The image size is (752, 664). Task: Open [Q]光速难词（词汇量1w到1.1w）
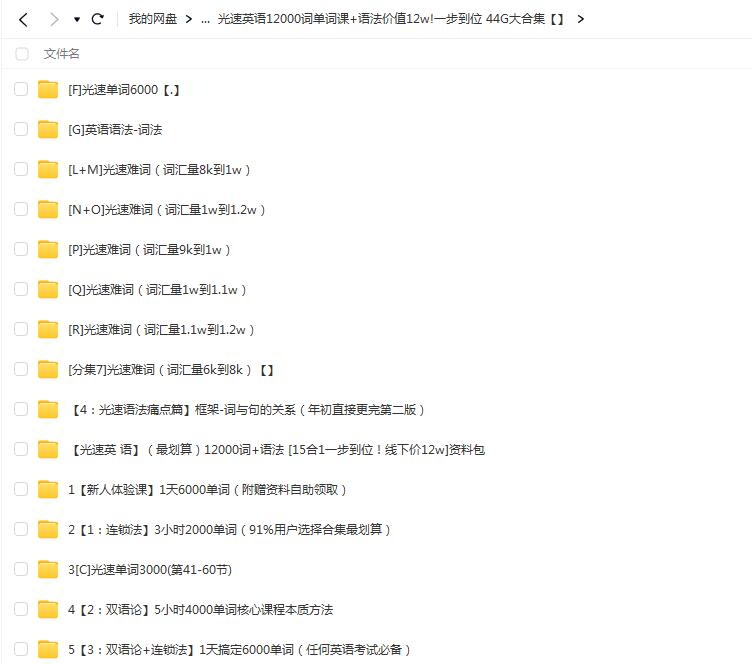coord(157,290)
